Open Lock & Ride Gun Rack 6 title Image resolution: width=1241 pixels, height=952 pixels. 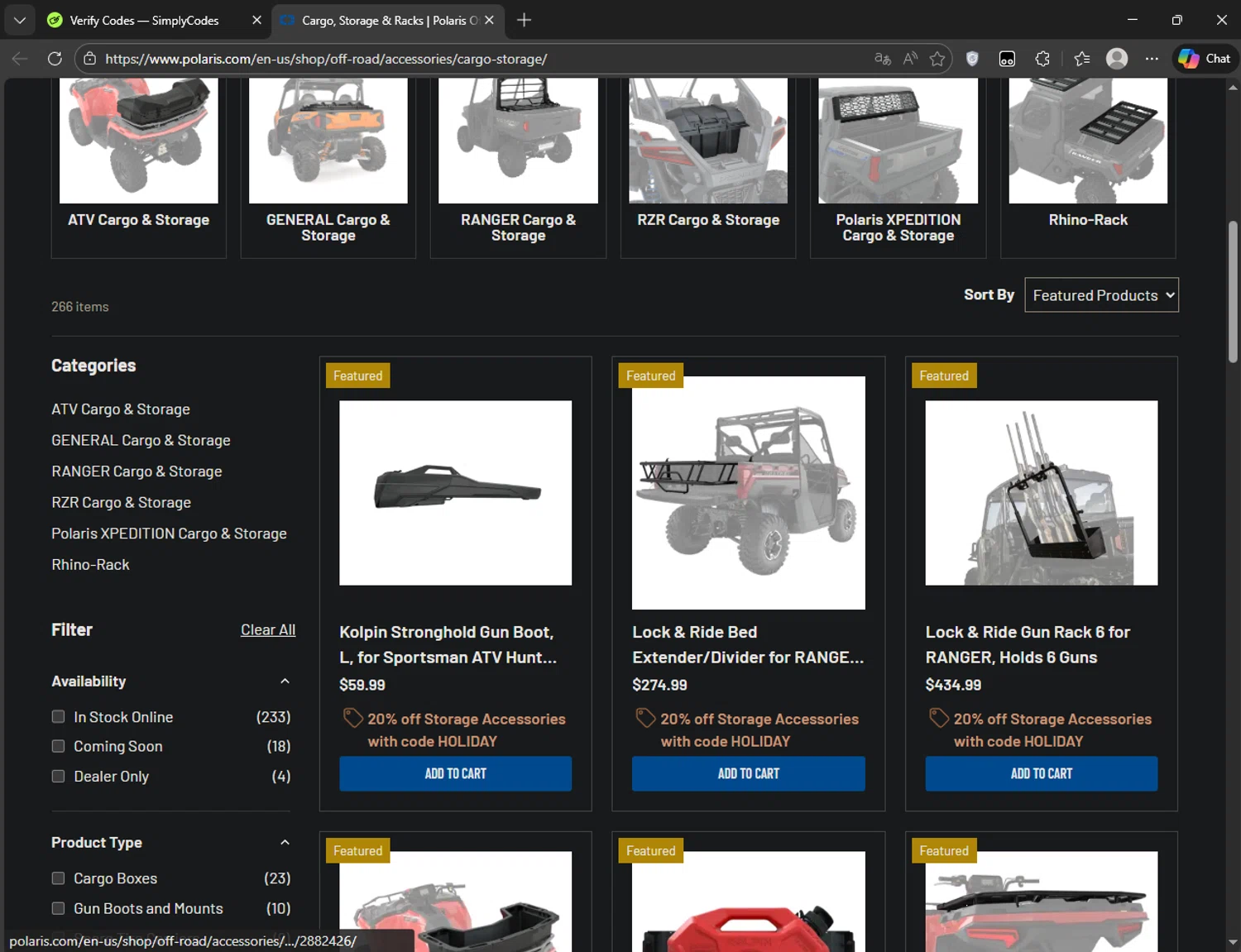coord(1028,644)
